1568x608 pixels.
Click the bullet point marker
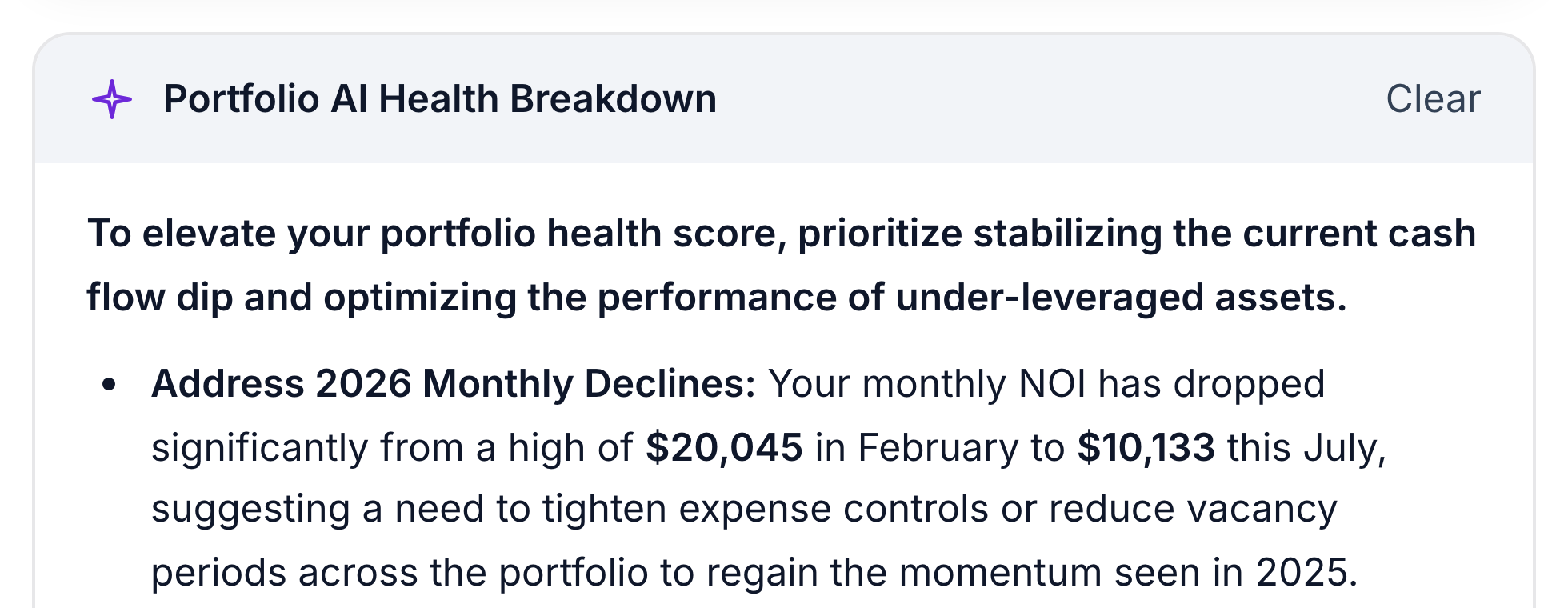tap(110, 385)
